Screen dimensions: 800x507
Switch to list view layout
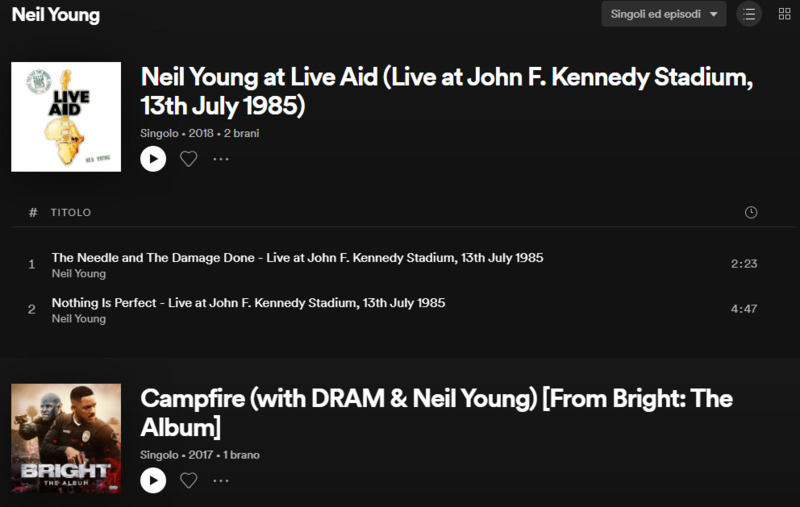749,14
